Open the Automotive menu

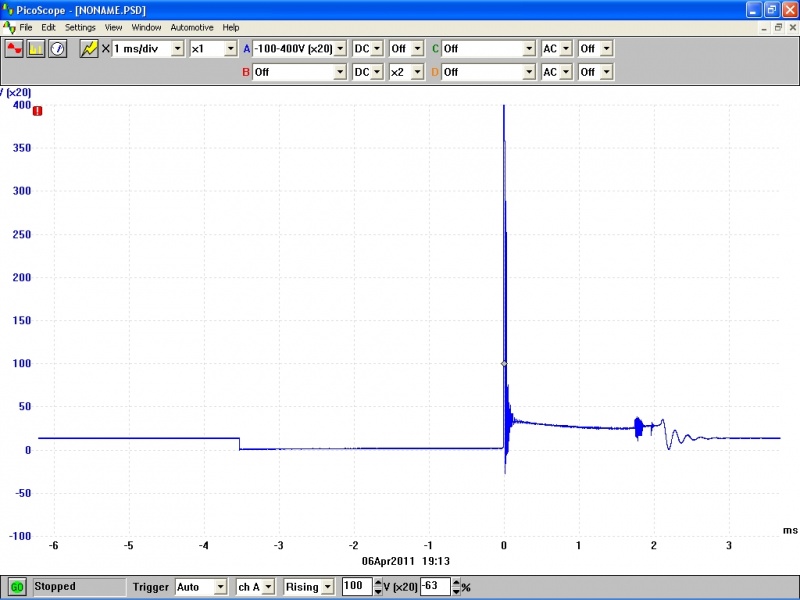point(192,27)
